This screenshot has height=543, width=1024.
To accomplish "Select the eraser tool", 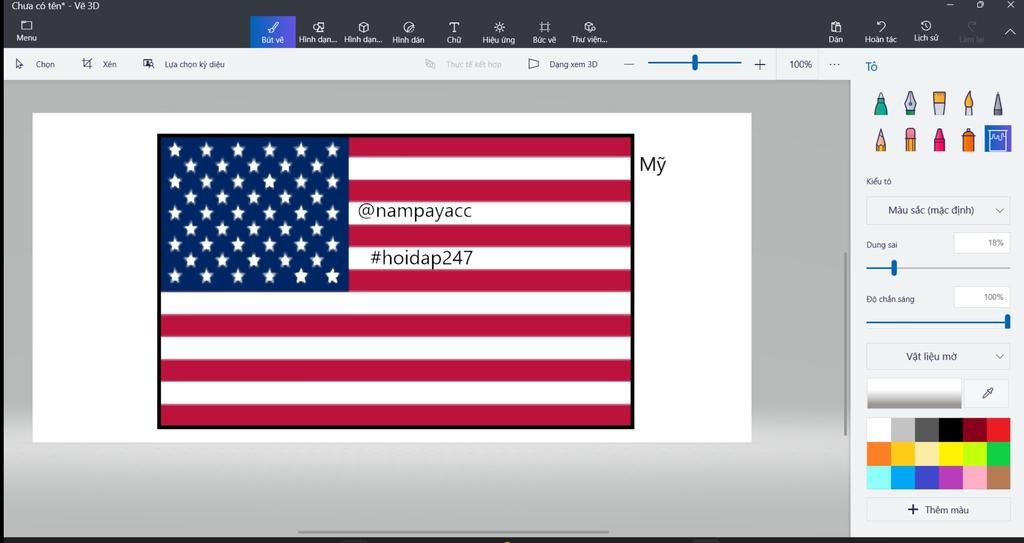I will point(910,139).
